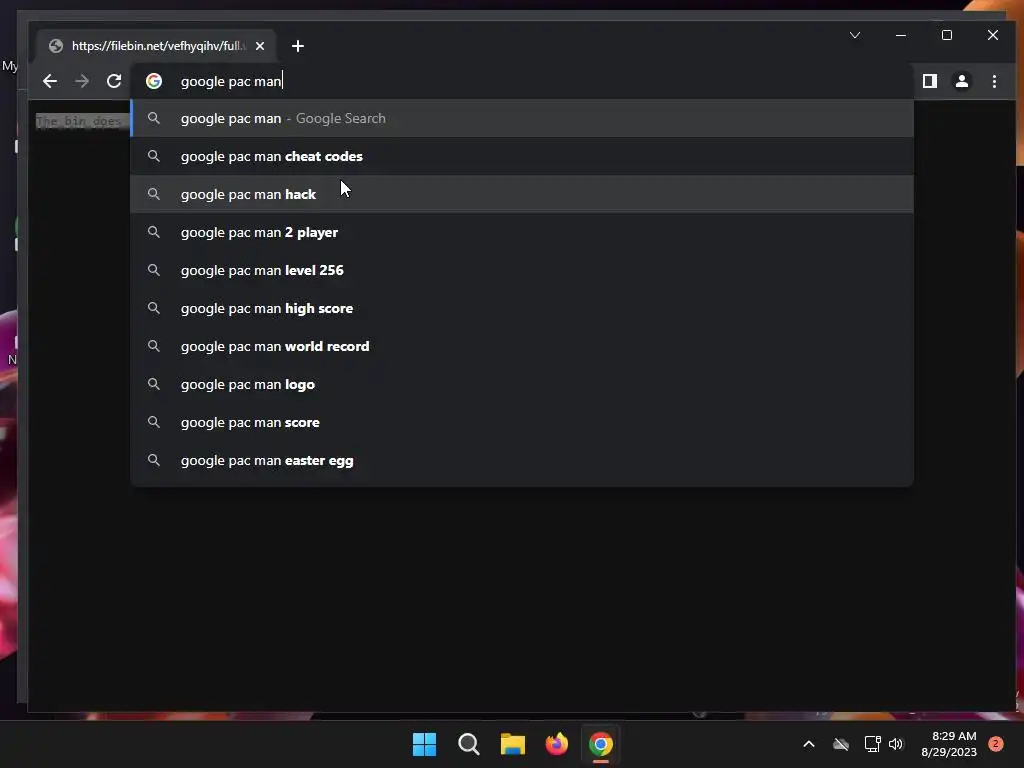Image resolution: width=1024 pixels, height=768 pixels.
Task: Select suggestion 'google pac man 2 player'
Action: point(522,232)
